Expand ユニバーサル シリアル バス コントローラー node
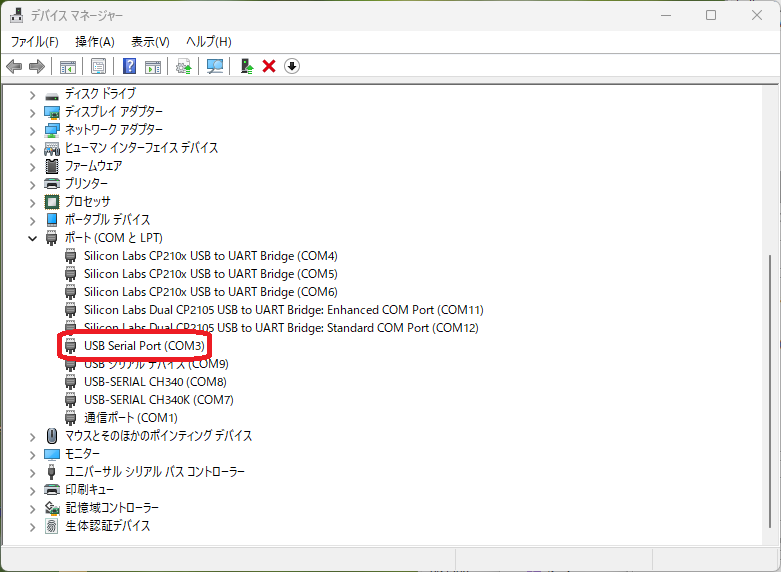This screenshot has width=781, height=572. pyautogui.click(x=32, y=472)
